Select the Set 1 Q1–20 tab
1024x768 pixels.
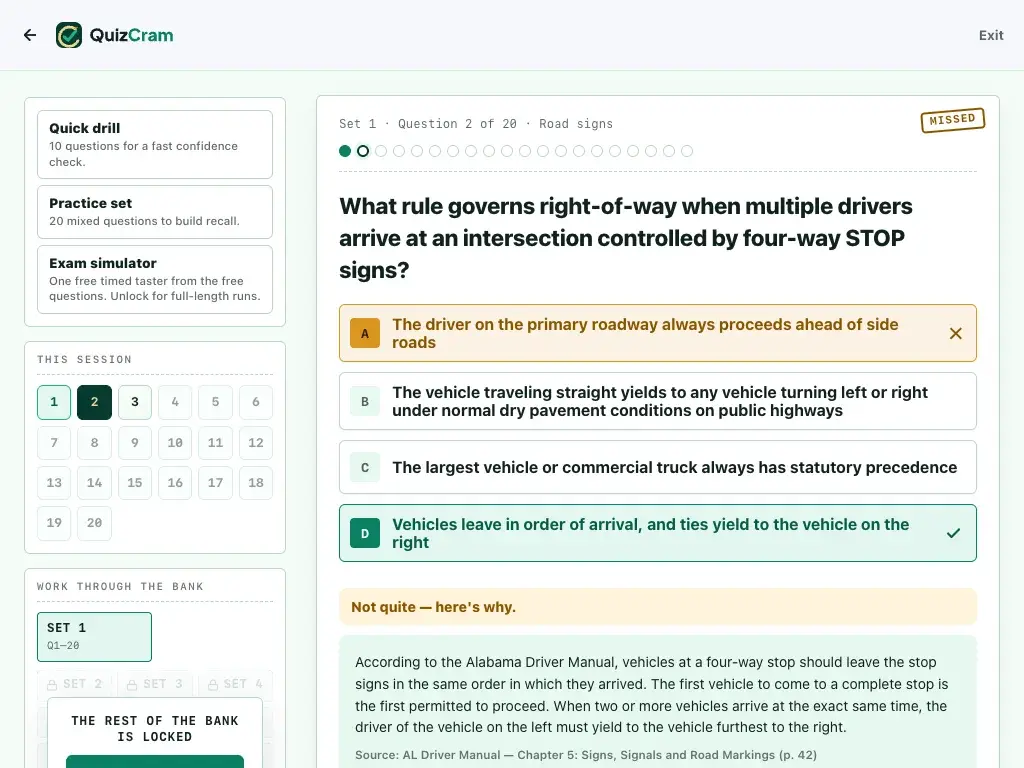point(95,637)
